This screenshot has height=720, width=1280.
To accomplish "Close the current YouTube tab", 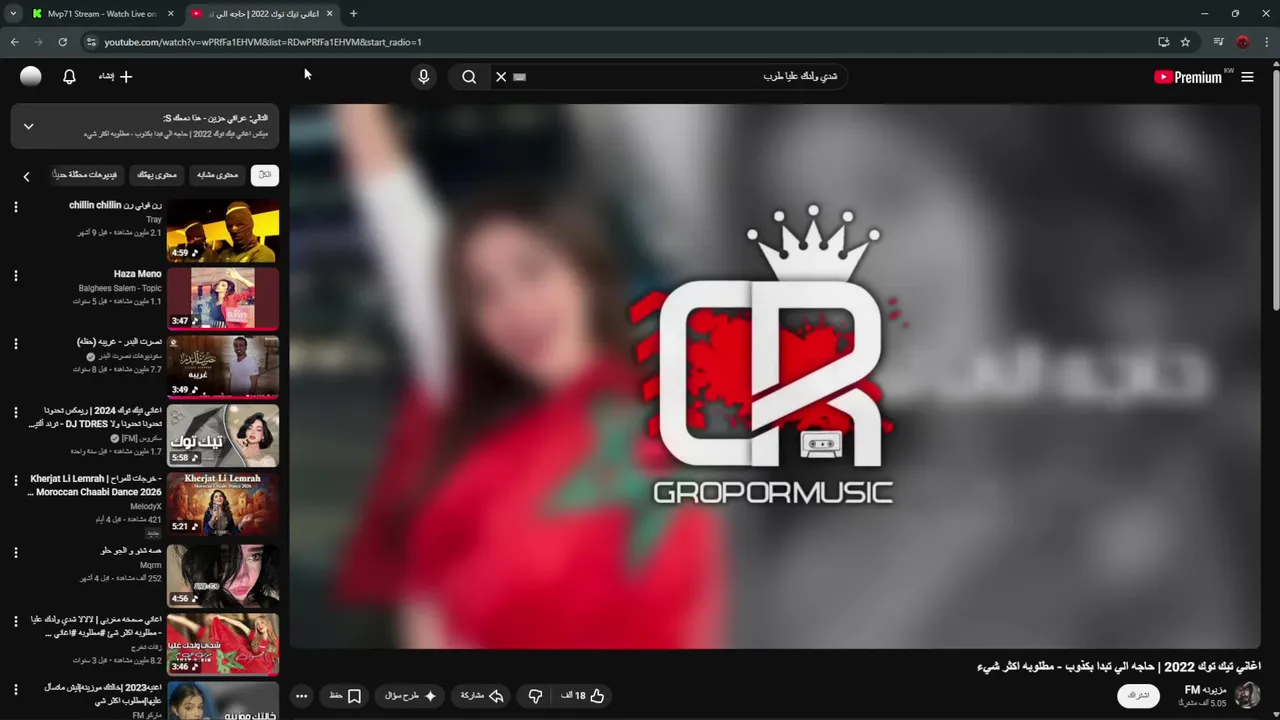I will (329, 14).
